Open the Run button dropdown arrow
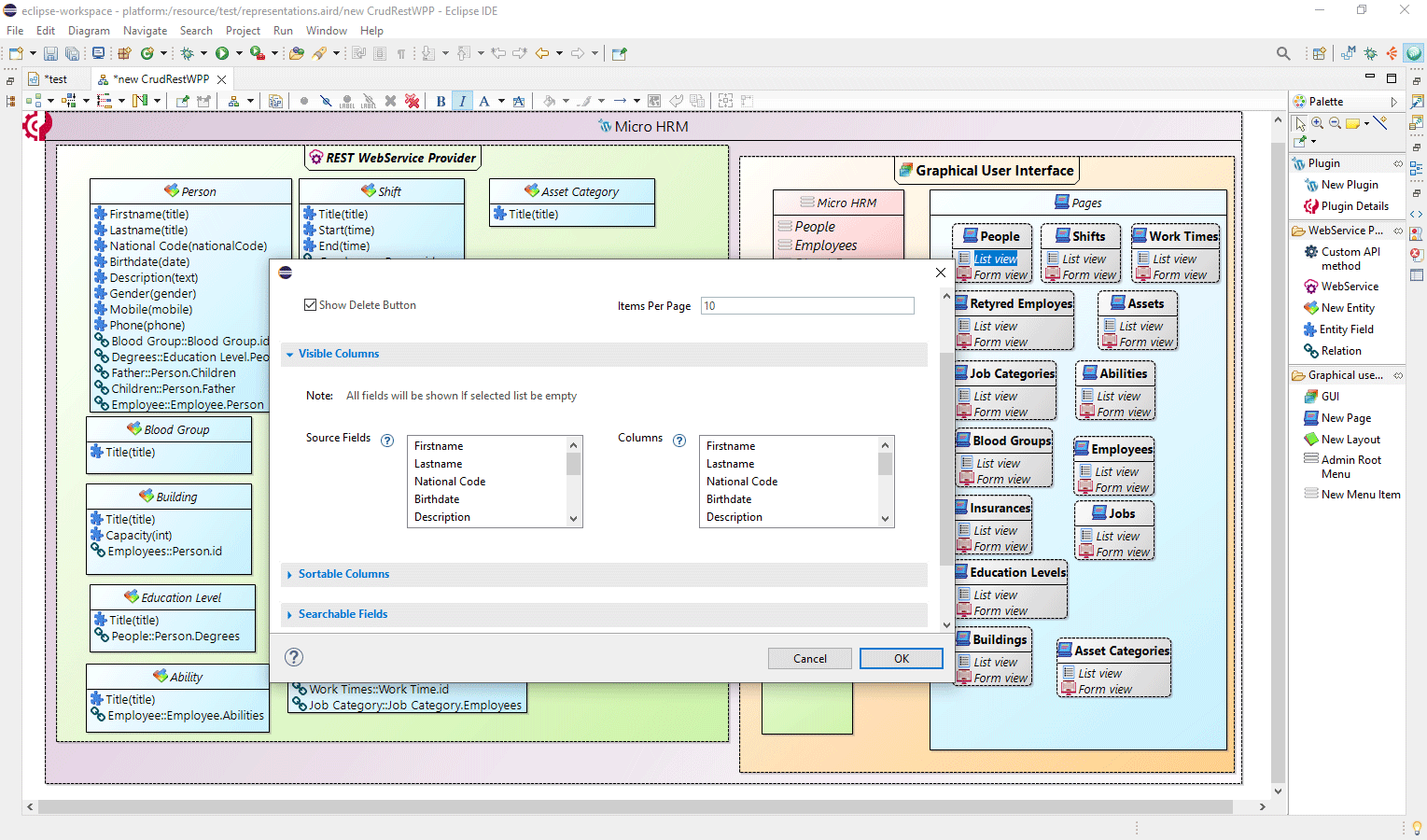 [239, 53]
